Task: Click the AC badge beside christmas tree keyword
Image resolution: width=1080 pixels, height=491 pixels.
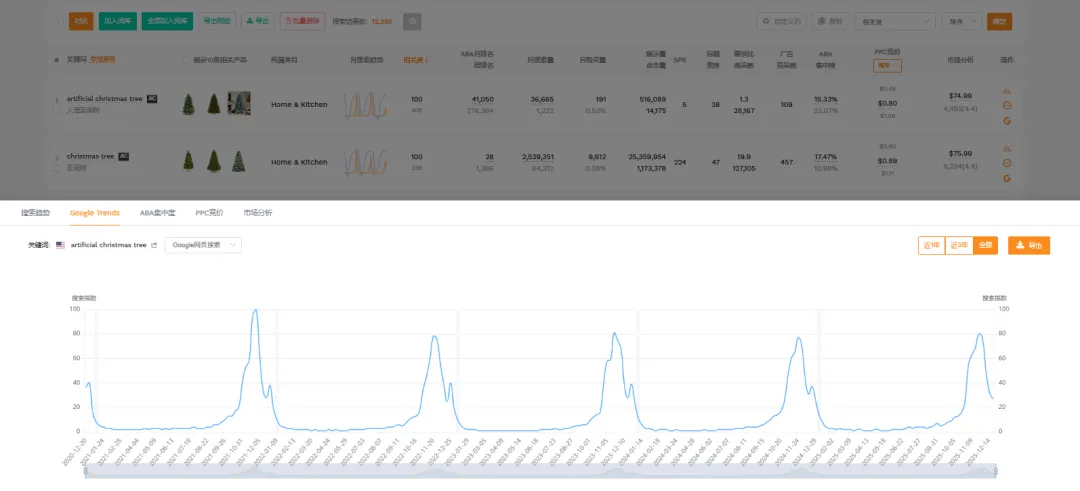Action: click(x=123, y=156)
